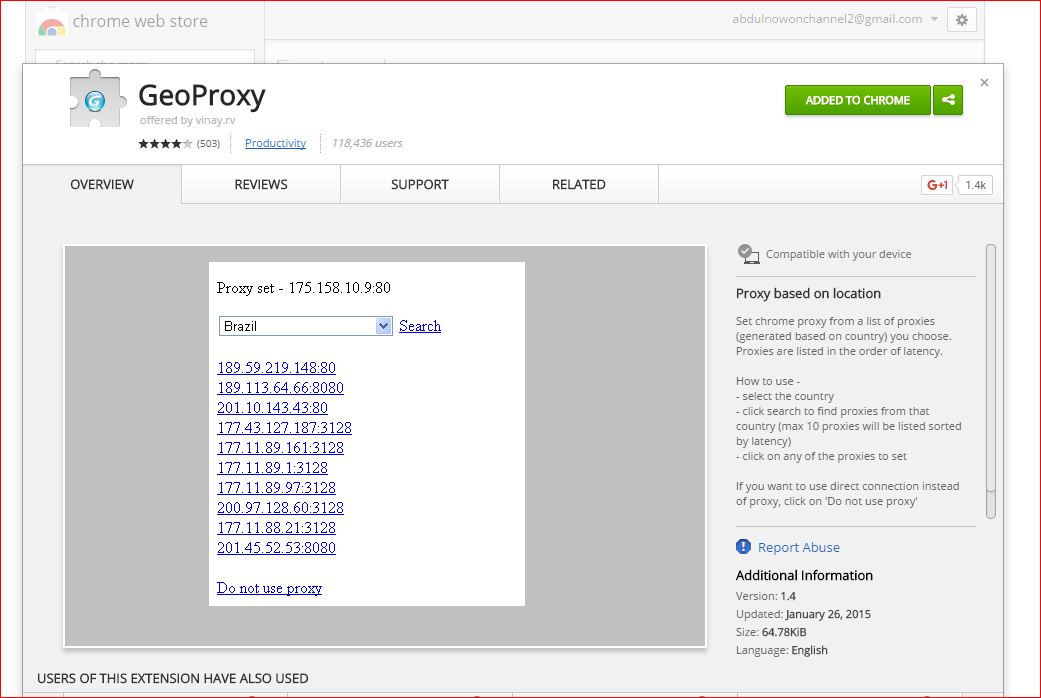Open the account email dropdown arrow
Image resolution: width=1041 pixels, height=698 pixels.
tap(934, 19)
